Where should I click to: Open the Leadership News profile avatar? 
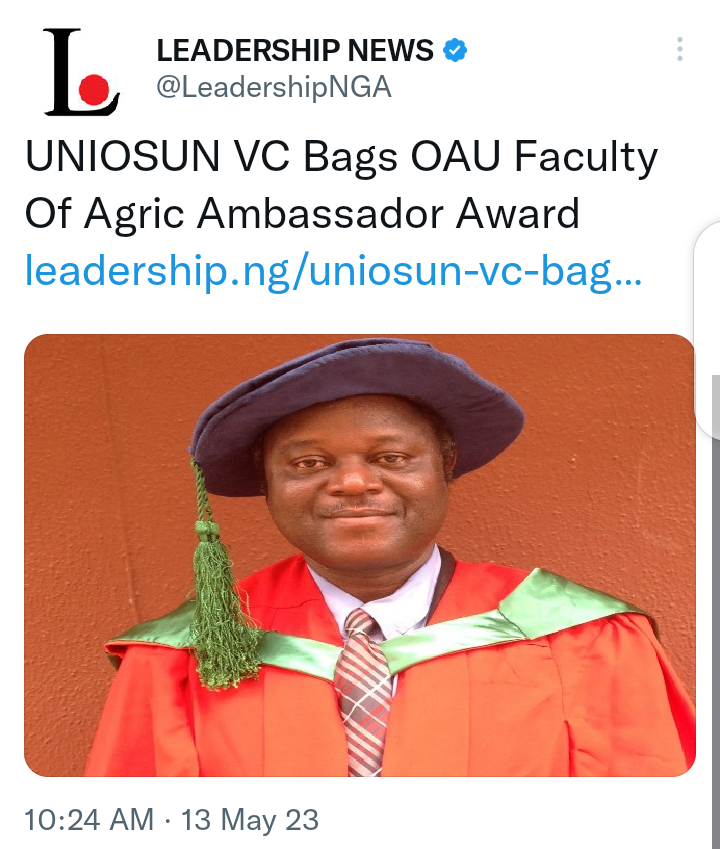pyautogui.click(x=81, y=71)
